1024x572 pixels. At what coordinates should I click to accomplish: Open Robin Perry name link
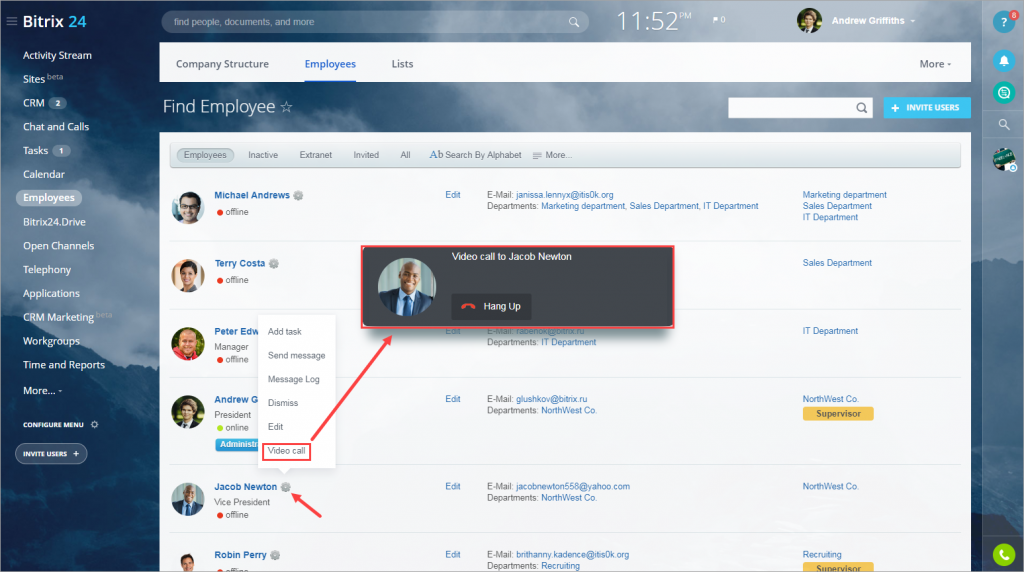pos(240,555)
